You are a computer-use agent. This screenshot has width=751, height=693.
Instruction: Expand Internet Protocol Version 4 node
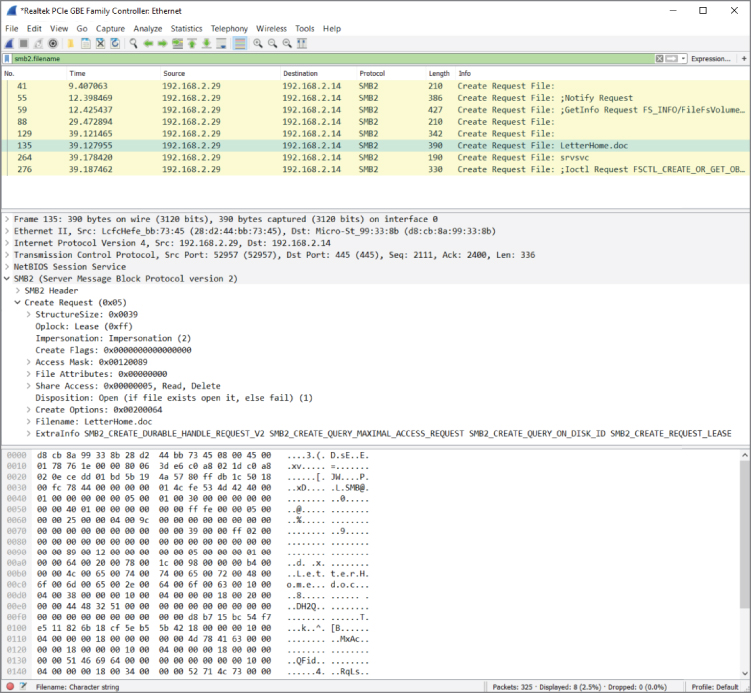[7, 243]
